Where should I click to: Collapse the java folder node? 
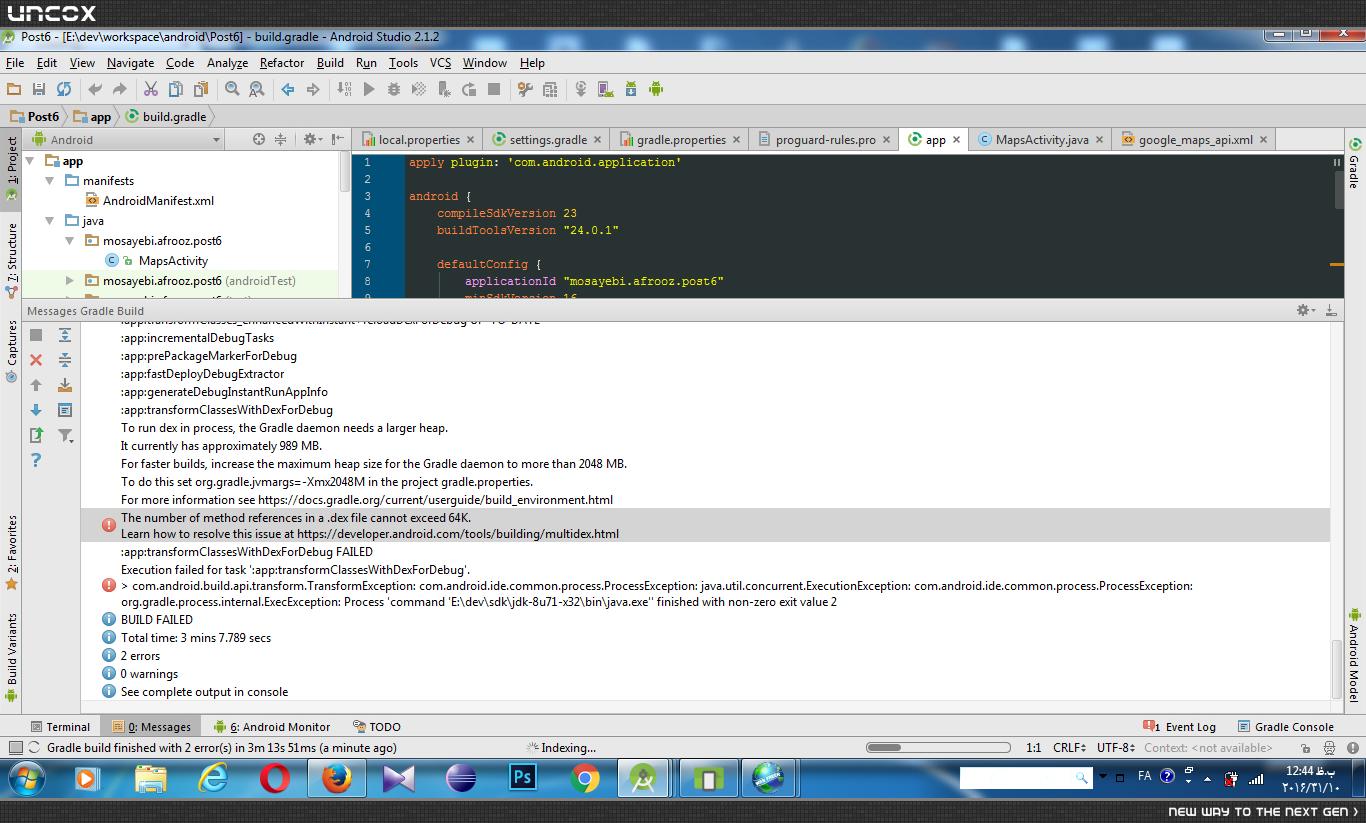(x=50, y=221)
